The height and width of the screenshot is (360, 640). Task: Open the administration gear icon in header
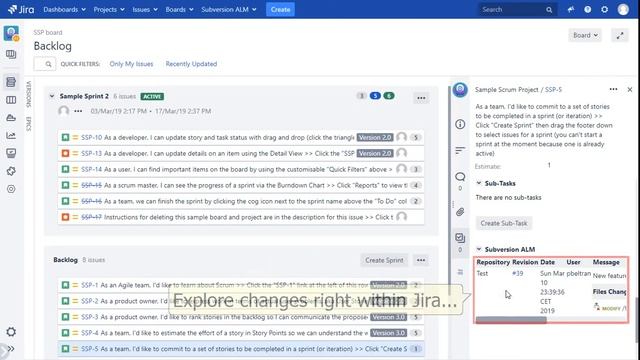tap(604, 9)
